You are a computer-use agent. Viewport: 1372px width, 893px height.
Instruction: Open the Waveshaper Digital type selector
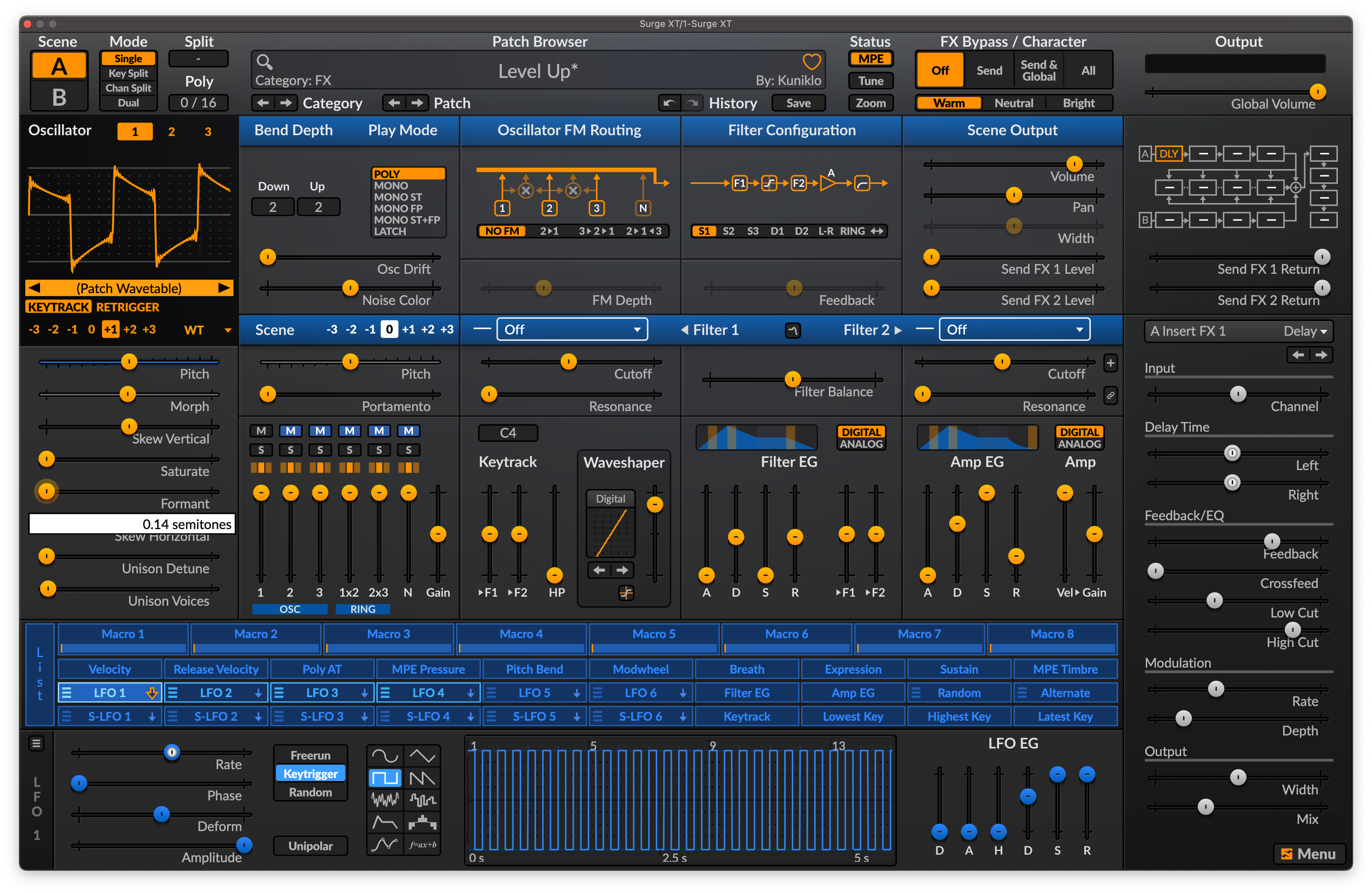611,498
